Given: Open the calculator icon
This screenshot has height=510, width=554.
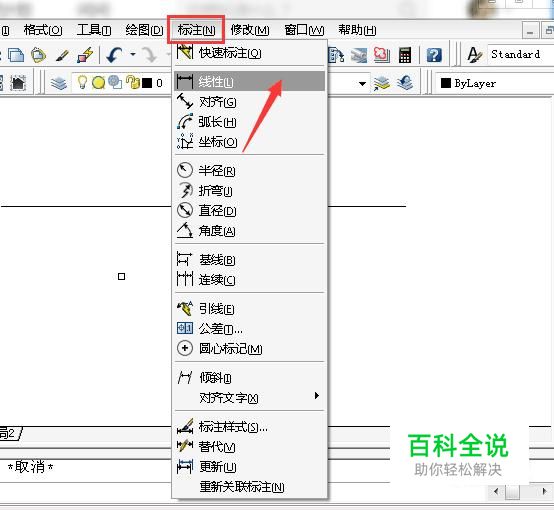Looking at the screenshot, I should click(x=405, y=55).
